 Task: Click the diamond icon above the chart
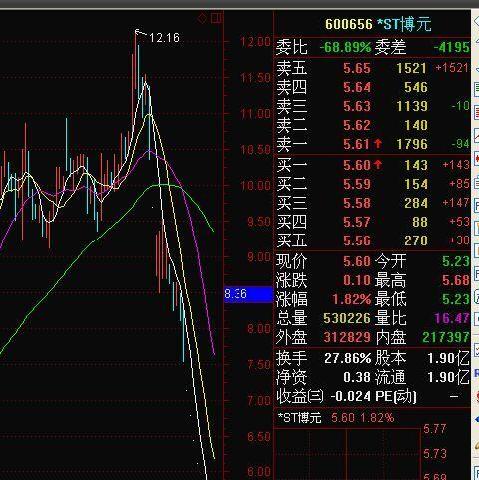coord(202,18)
